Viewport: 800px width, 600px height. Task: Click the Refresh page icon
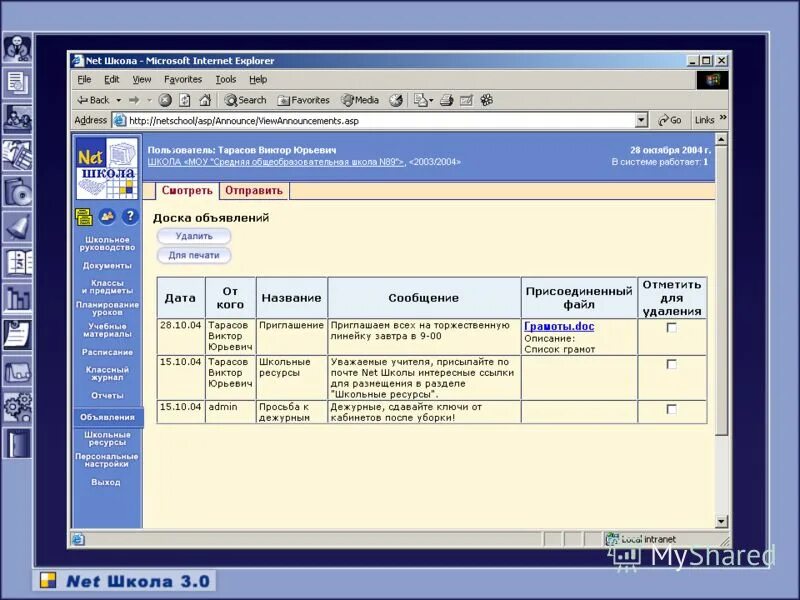pos(185,100)
